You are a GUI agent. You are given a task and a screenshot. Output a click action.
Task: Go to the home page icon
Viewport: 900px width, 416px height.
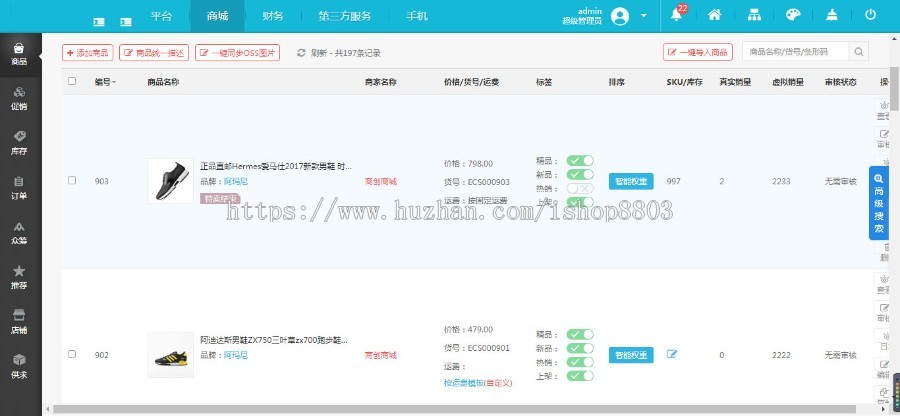[x=715, y=15]
